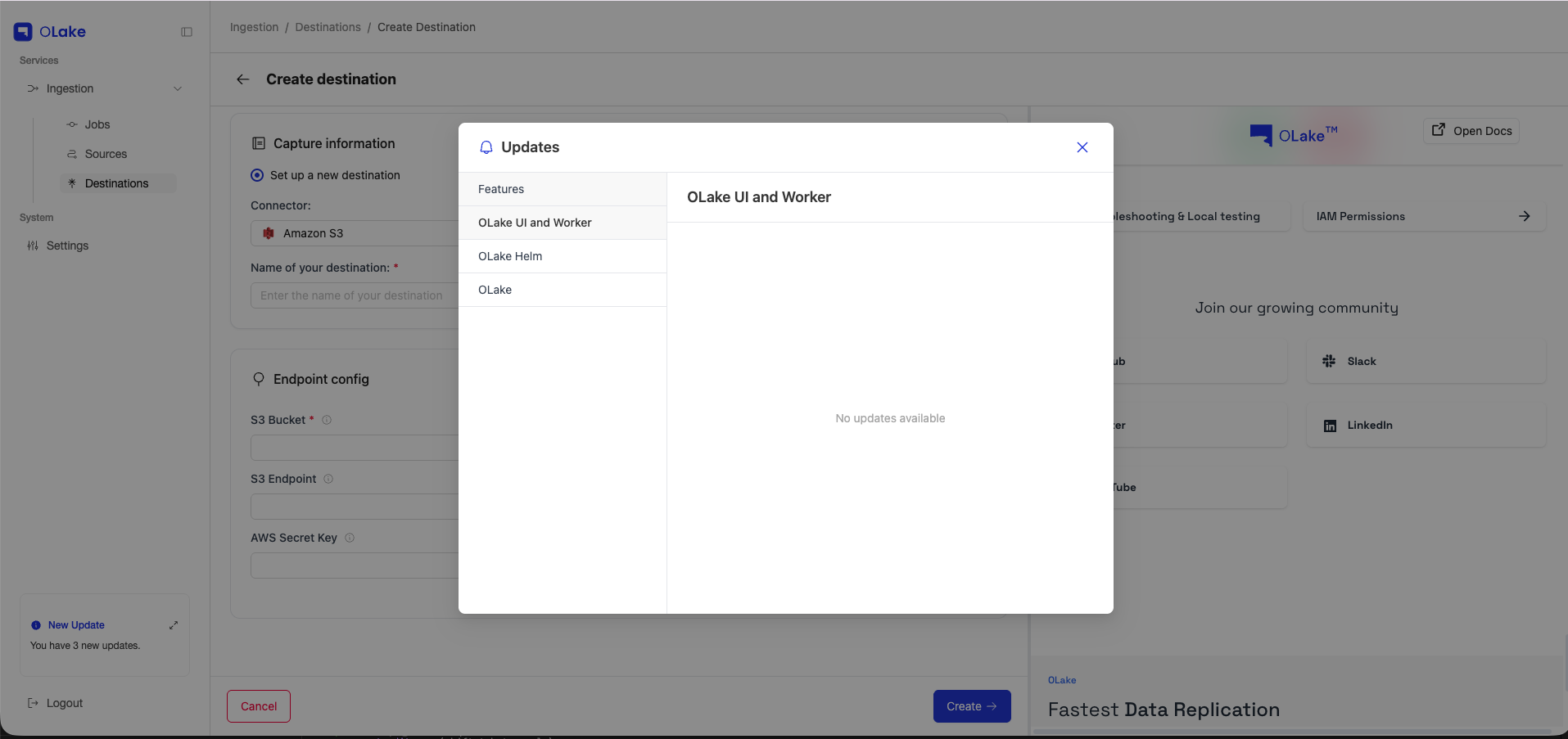Click the AWS Secret Key info icon
The width and height of the screenshot is (1568, 739).
350,538
